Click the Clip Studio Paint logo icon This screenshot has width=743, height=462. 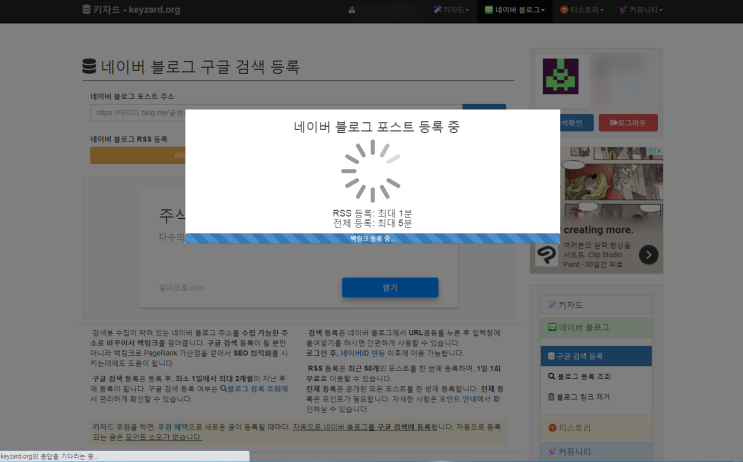click(546, 255)
